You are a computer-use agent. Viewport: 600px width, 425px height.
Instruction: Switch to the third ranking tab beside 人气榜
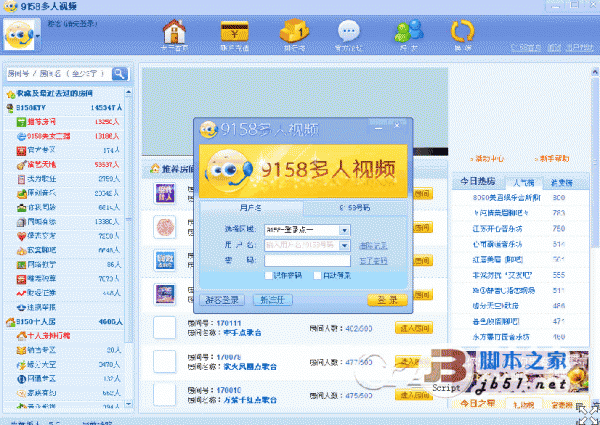tap(561, 183)
